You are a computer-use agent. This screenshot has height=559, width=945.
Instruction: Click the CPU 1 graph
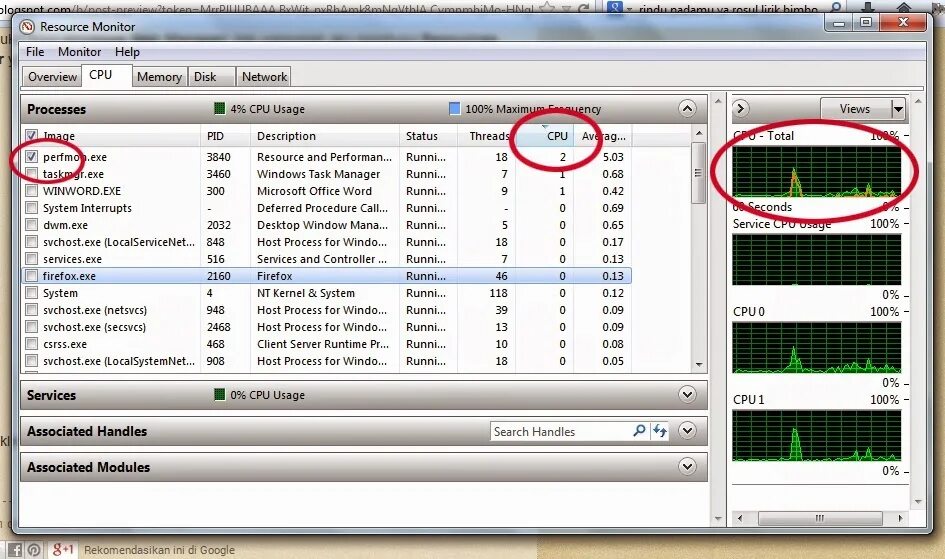coord(817,435)
